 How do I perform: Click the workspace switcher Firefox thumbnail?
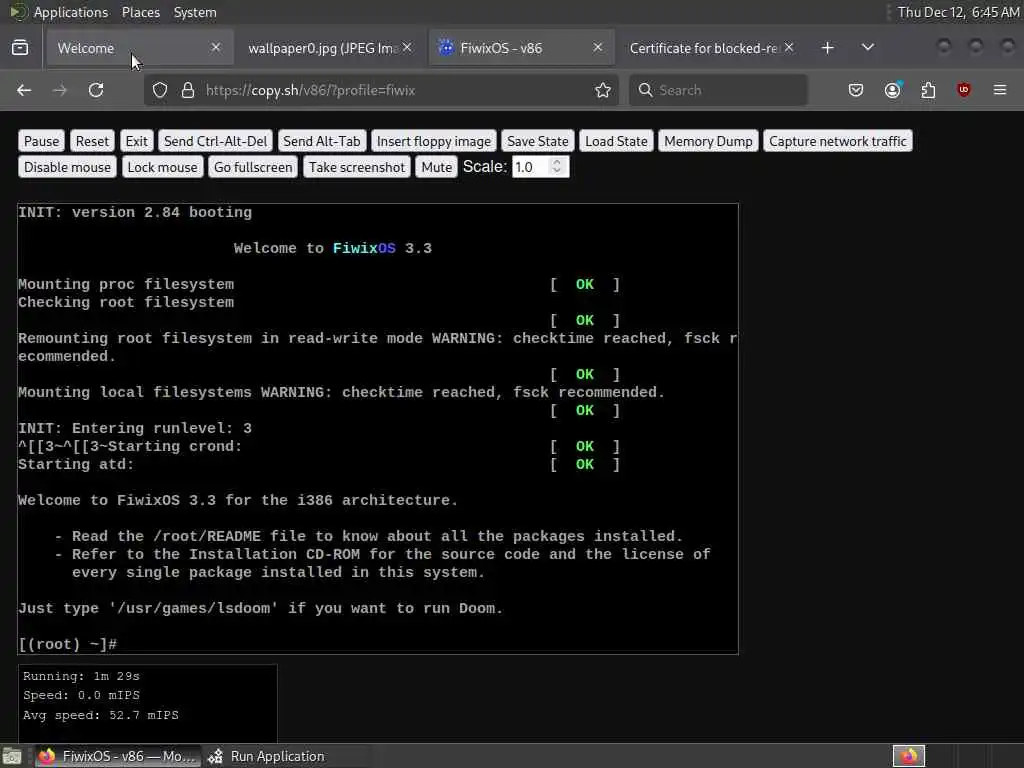908,756
